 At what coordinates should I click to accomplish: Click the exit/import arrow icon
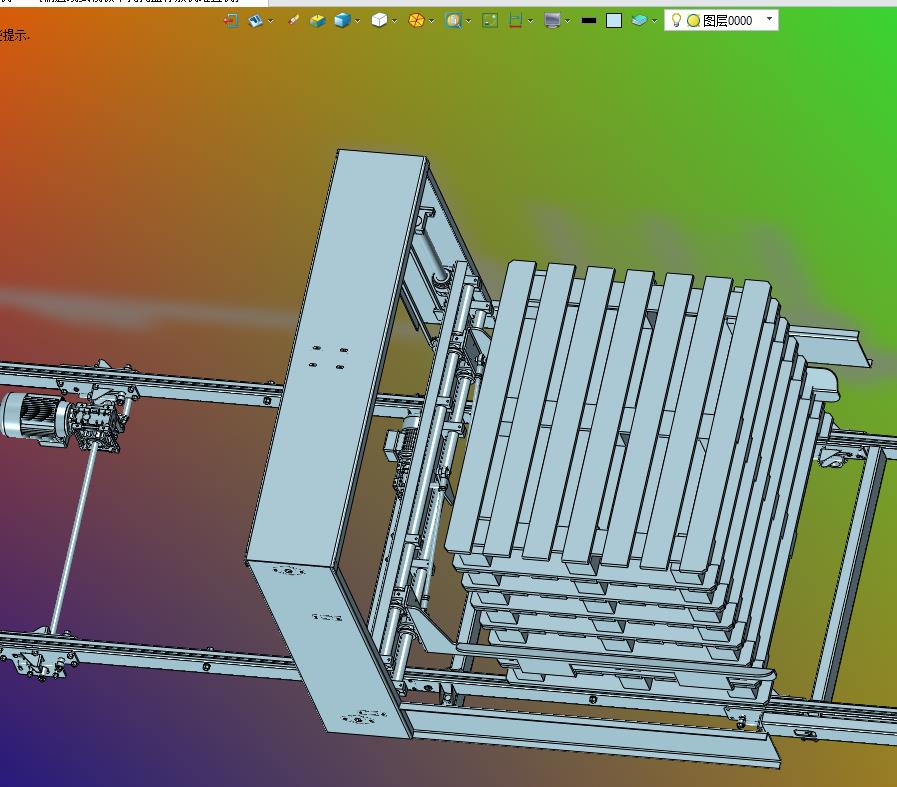[x=231, y=21]
